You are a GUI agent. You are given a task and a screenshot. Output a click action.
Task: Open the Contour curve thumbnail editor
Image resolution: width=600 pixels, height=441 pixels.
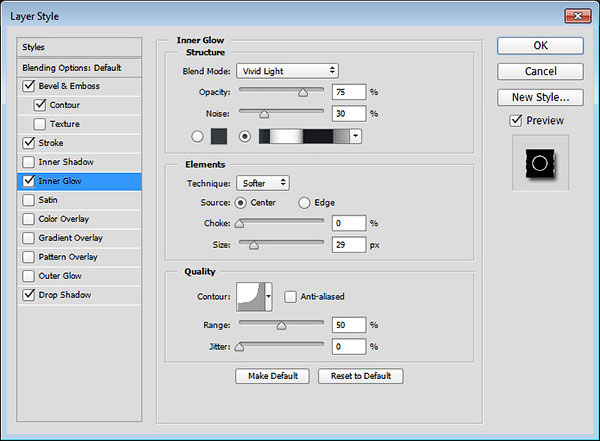tap(251, 297)
